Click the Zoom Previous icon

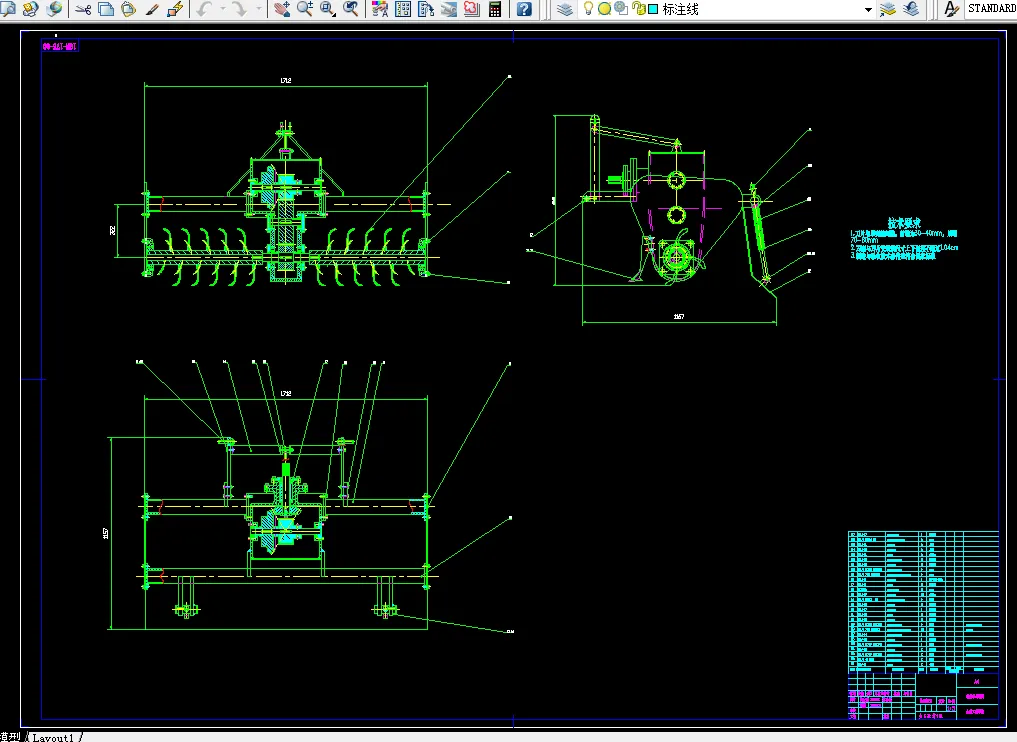pos(351,9)
